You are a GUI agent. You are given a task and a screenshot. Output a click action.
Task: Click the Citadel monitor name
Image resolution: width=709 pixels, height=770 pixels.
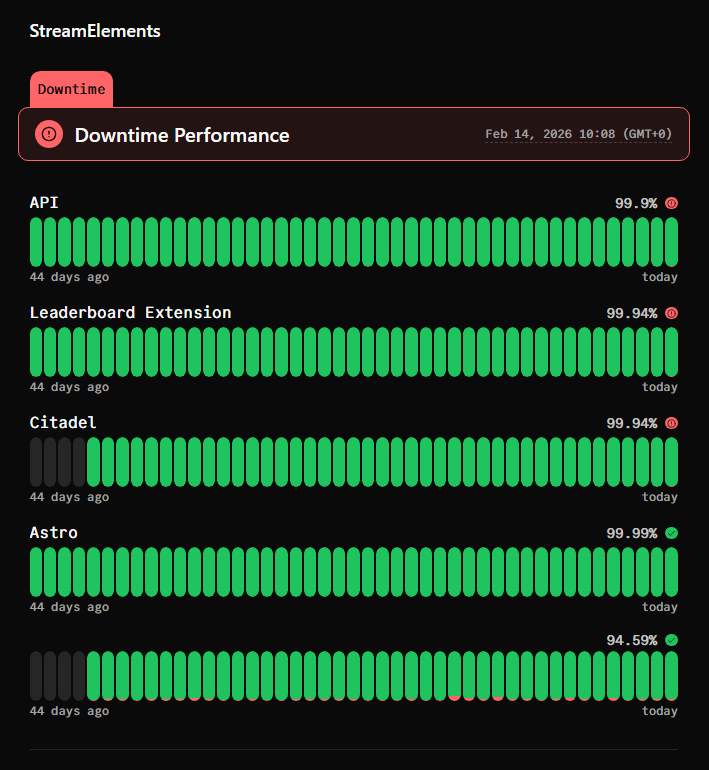coord(63,423)
